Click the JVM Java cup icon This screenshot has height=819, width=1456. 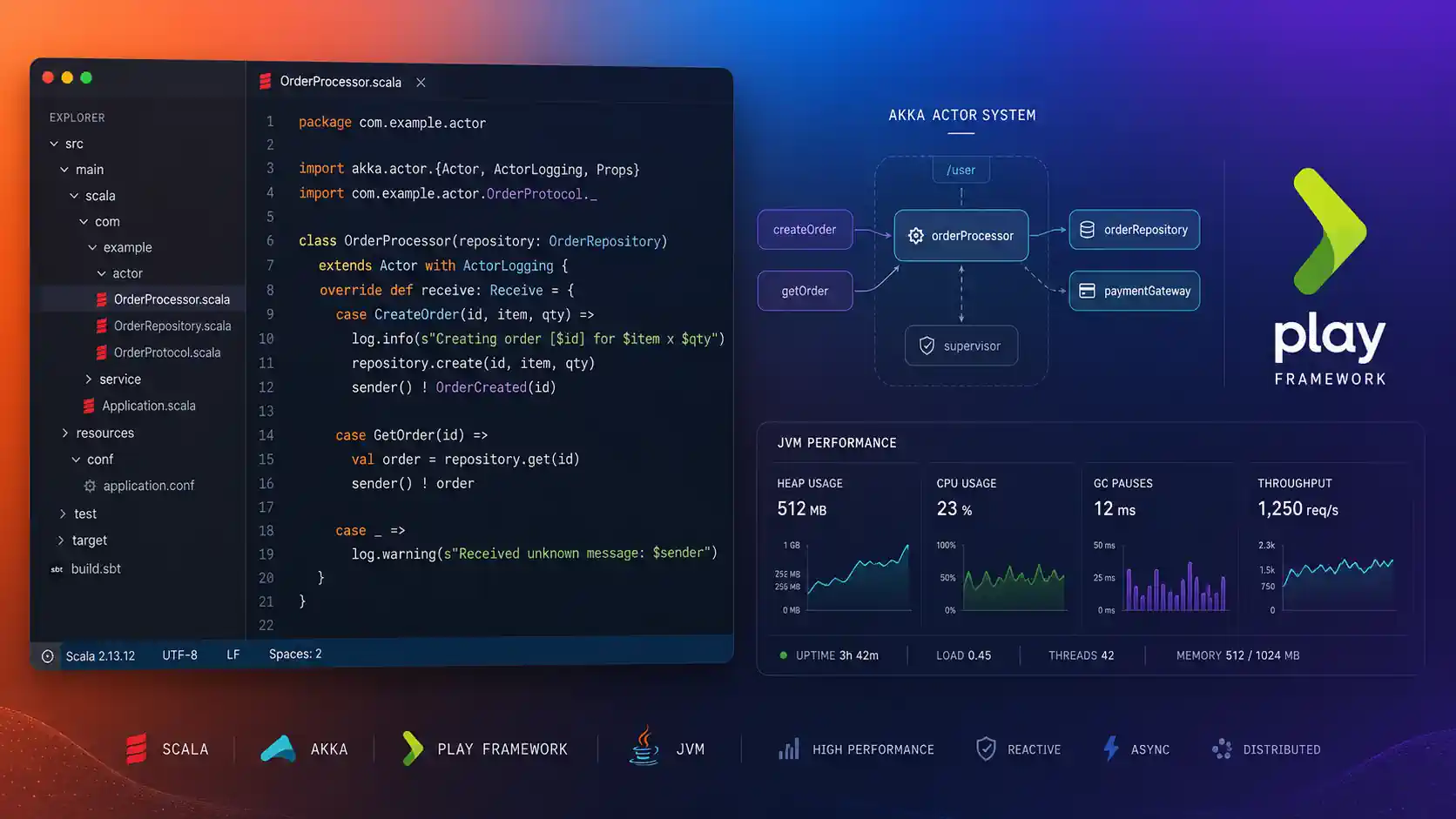[644, 746]
